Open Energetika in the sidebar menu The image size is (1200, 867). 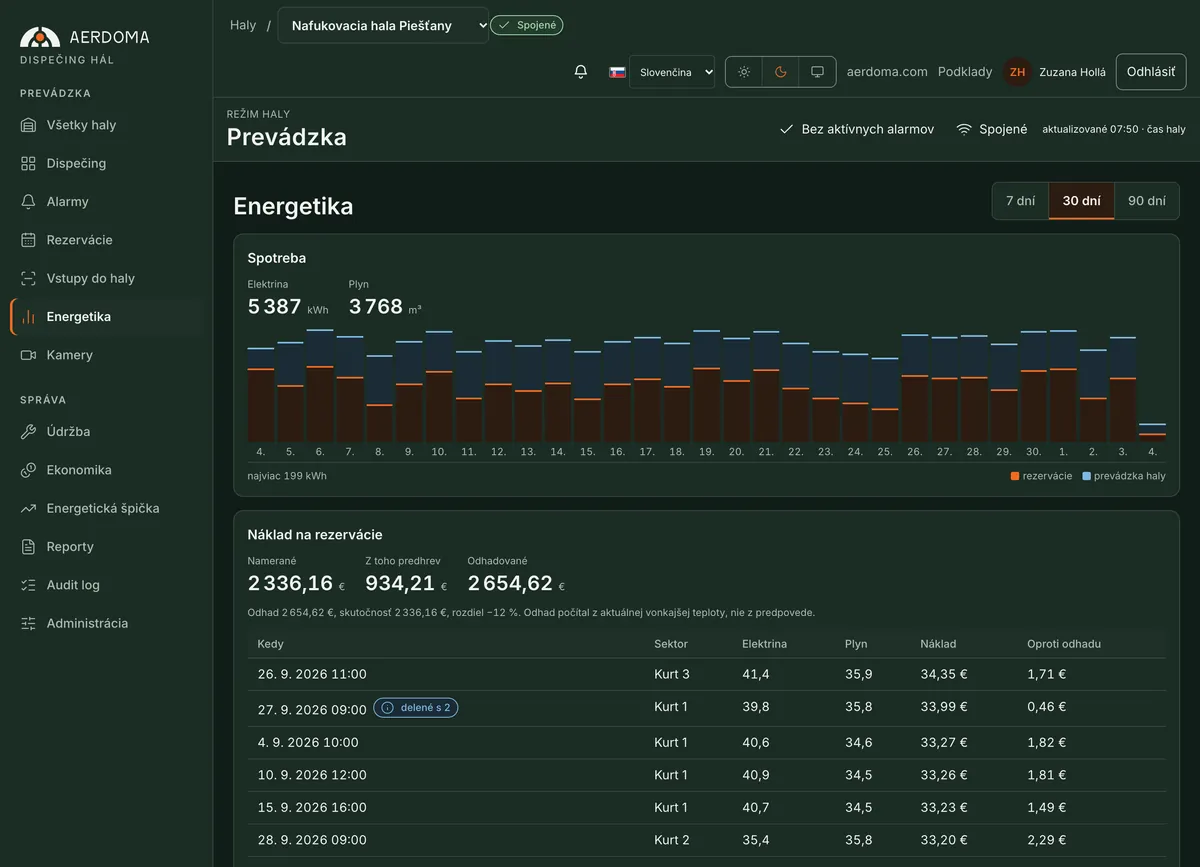[x=106, y=317]
